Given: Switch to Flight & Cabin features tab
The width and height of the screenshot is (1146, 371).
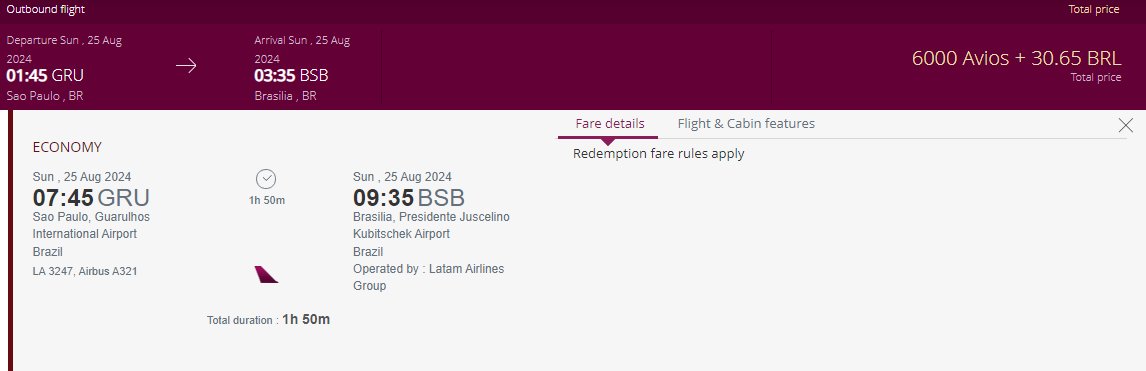Looking at the screenshot, I should click(745, 123).
